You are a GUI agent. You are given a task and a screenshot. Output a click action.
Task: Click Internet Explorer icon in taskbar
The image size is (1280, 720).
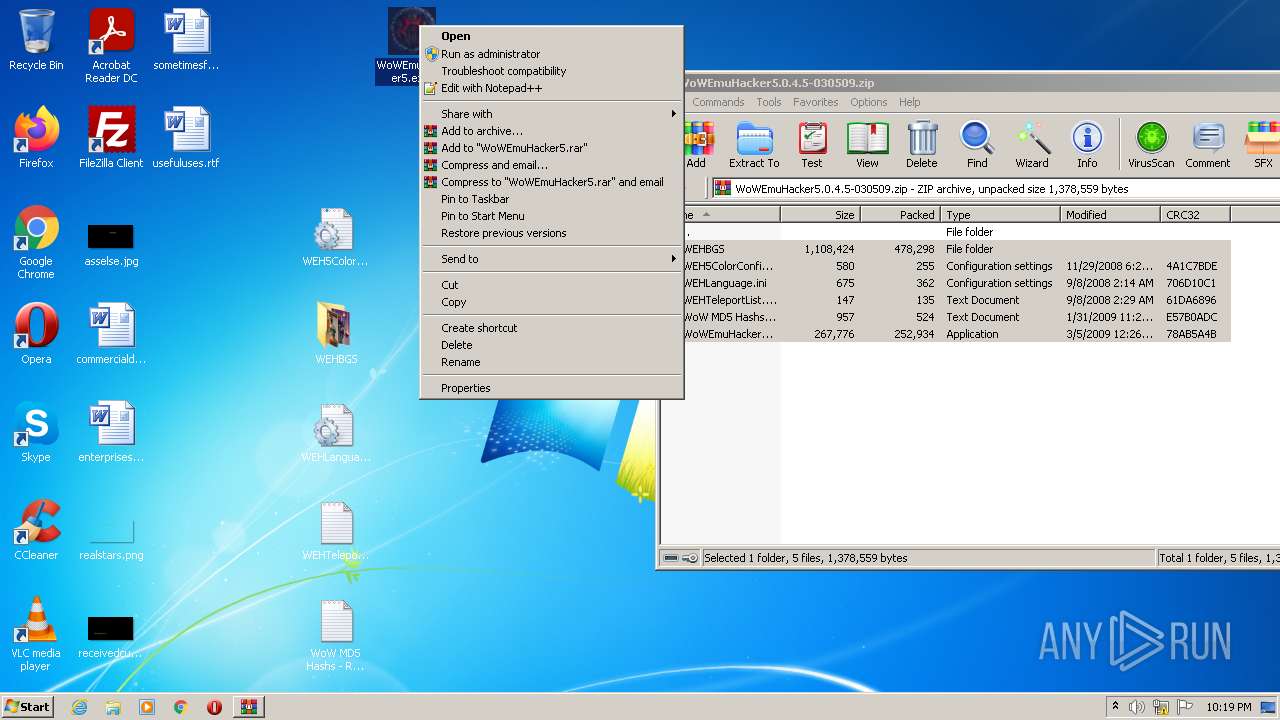pos(79,707)
